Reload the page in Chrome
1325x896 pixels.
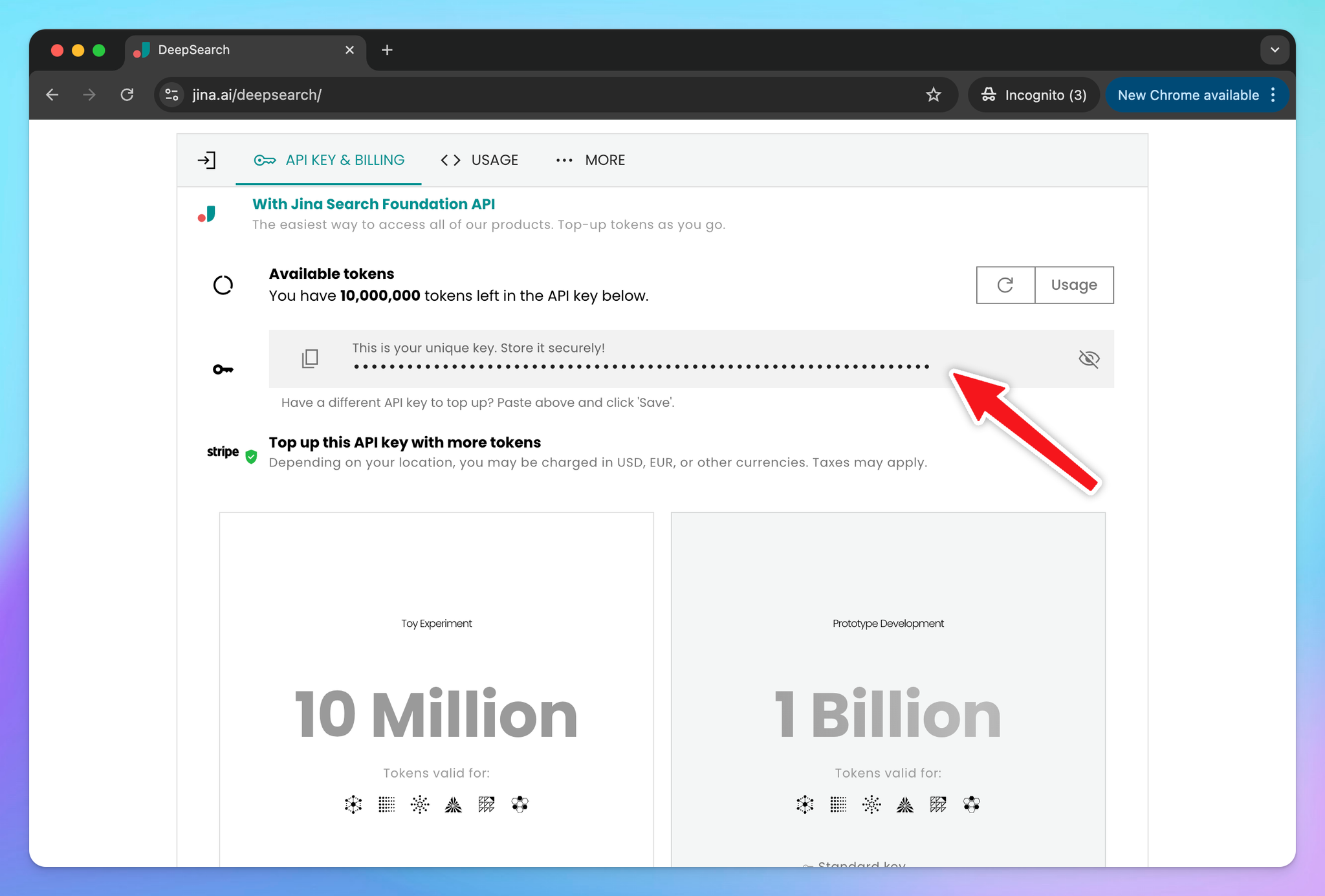127,95
